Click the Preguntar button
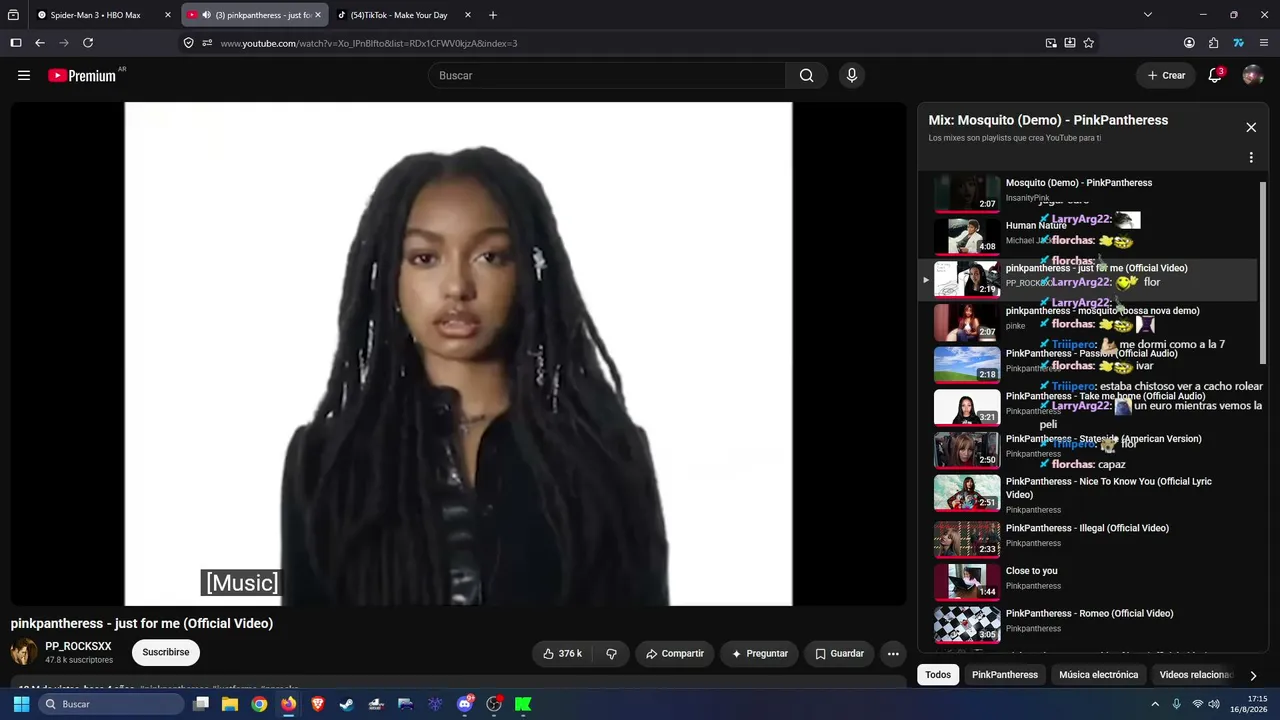The height and width of the screenshot is (720, 1280). (x=760, y=653)
